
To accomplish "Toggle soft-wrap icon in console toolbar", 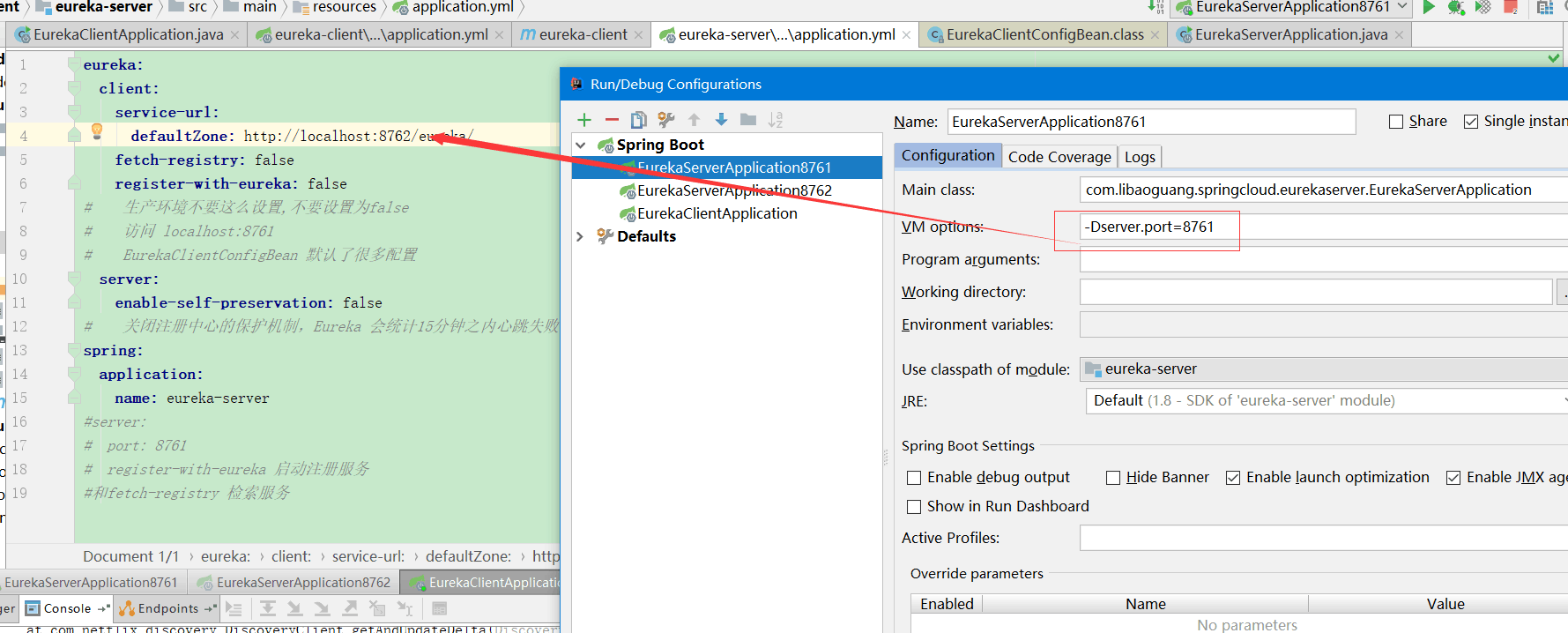I will [x=234, y=608].
